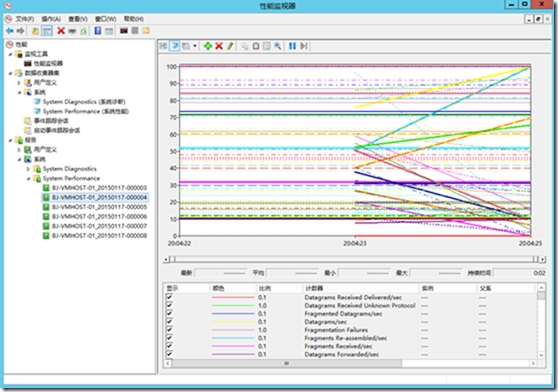Collapse the 数据收集器集 node
Image resolution: width=558 pixels, height=392 pixels.
coord(10,73)
